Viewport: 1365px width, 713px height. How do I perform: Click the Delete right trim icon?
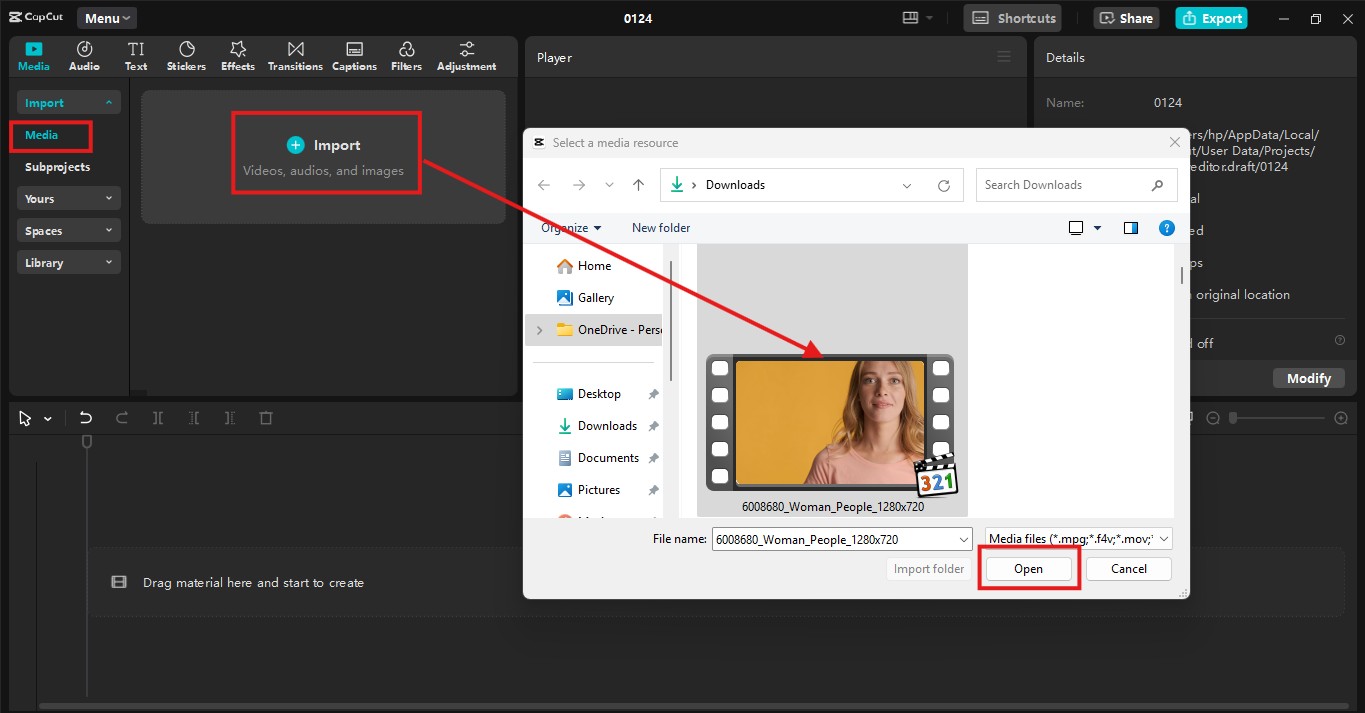coord(230,418)
